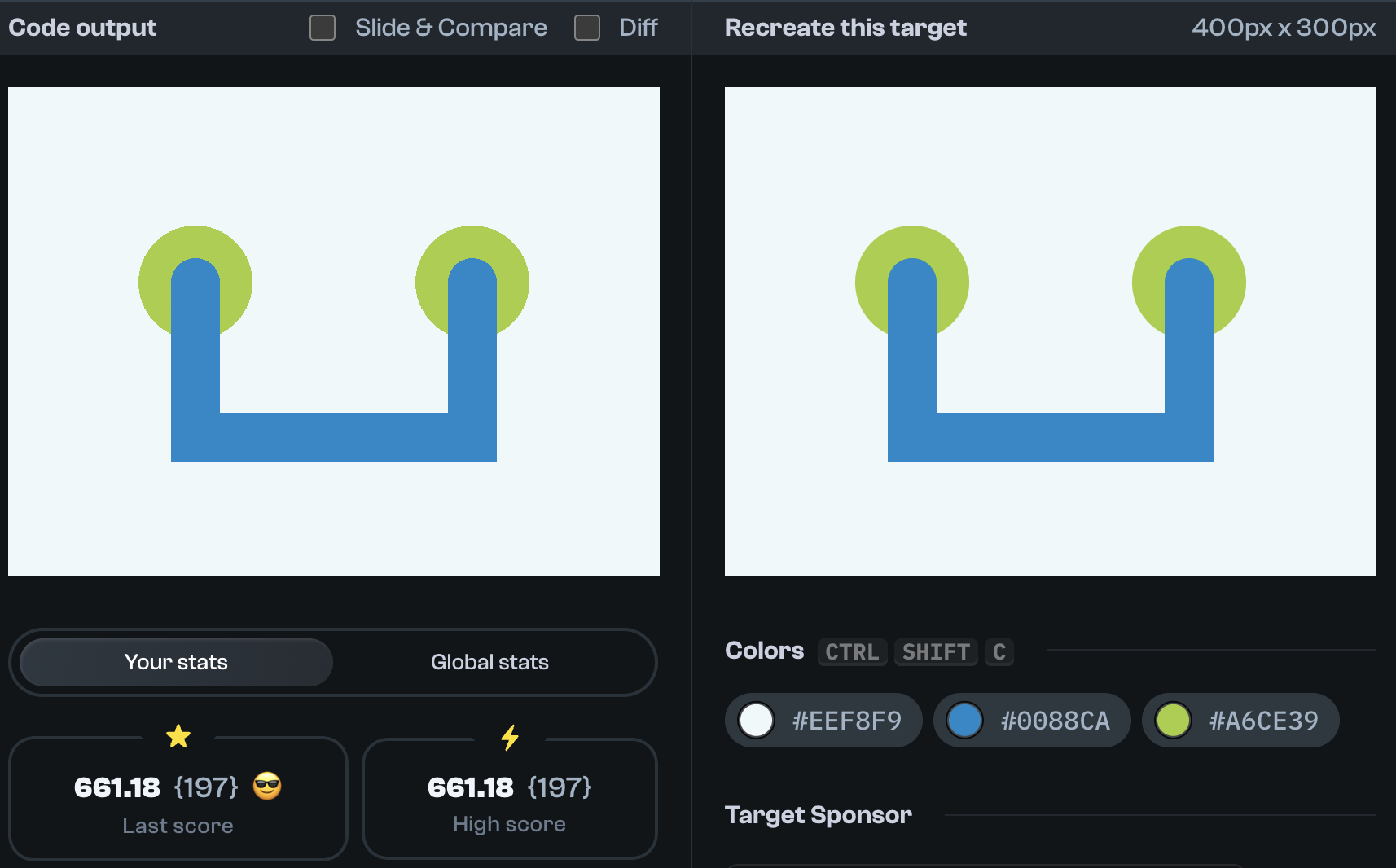Click the High score caption

coord(509,824)
